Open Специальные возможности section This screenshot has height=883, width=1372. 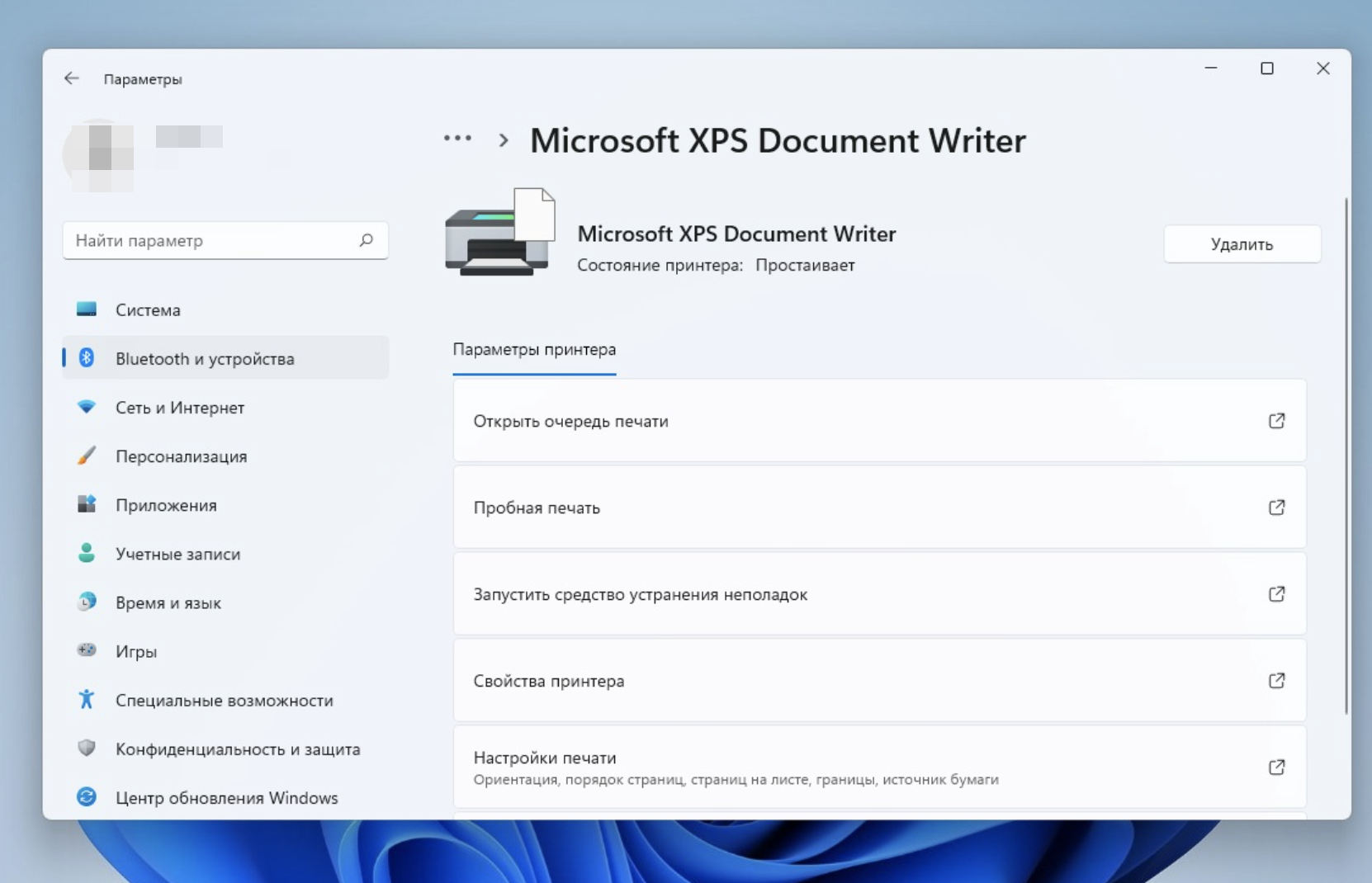click(225, 699)
